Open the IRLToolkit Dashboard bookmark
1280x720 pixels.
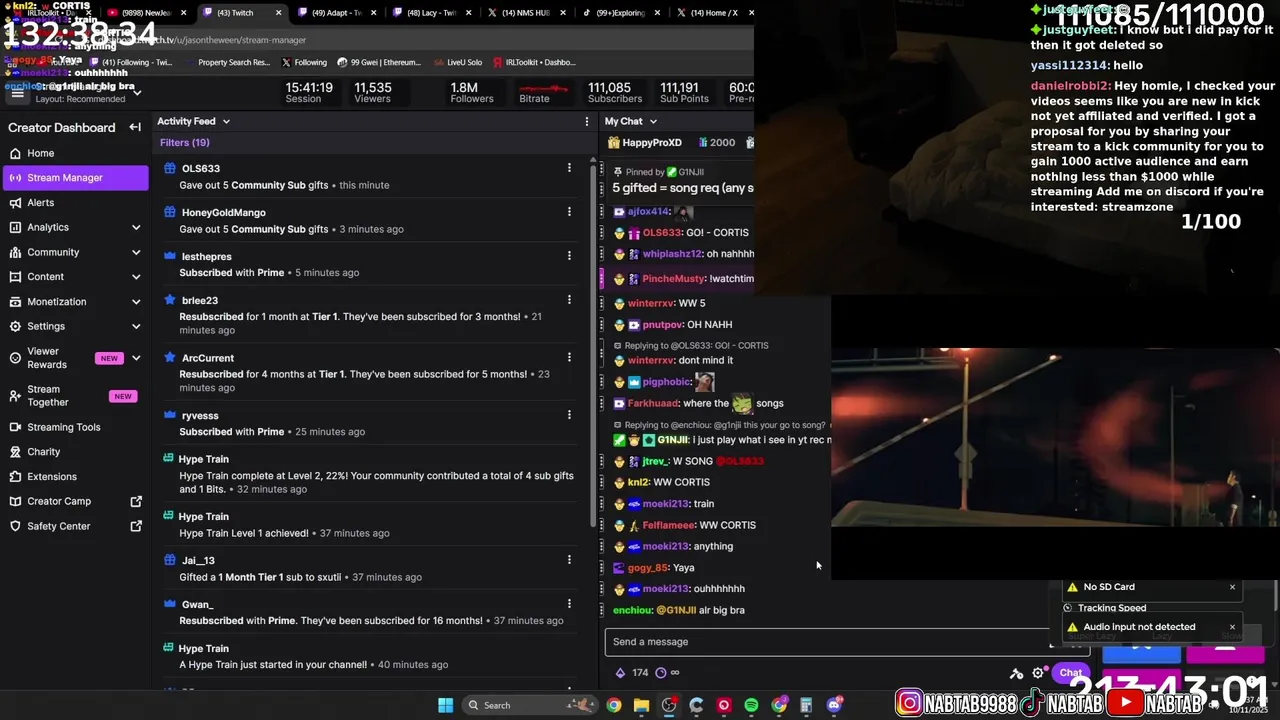click(x=536, y=62)
